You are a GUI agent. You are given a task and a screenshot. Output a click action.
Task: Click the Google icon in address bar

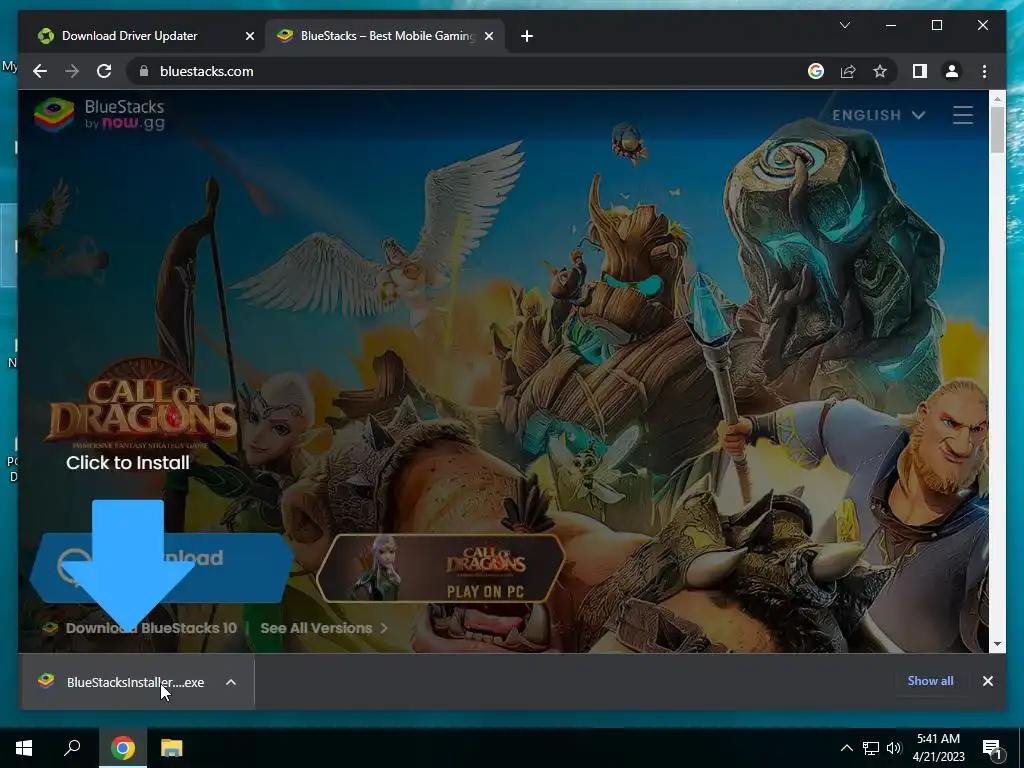[x=816, y=71]
